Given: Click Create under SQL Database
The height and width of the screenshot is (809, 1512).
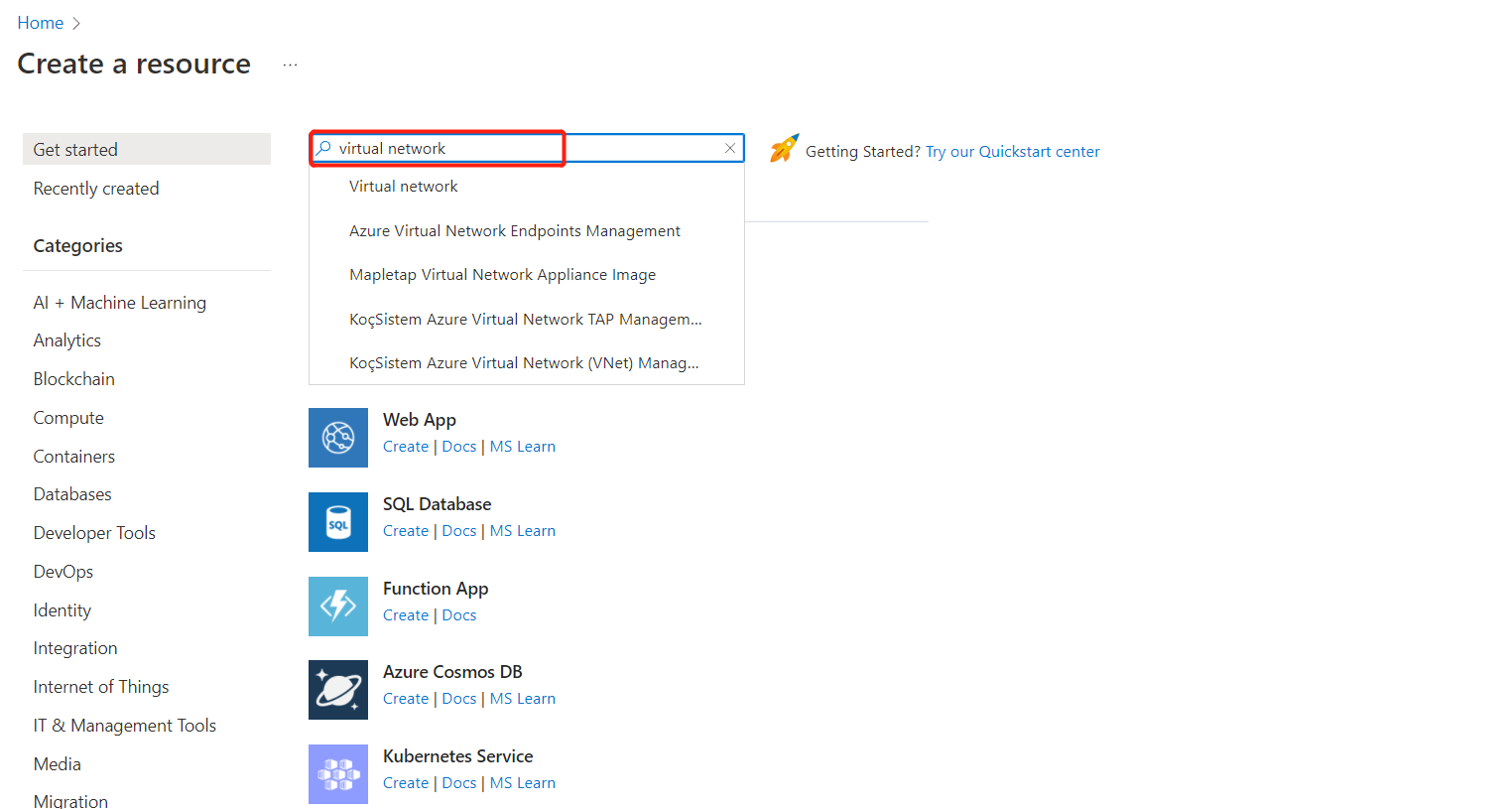Looking at the screenshot, I should click(x=406, y=531).
